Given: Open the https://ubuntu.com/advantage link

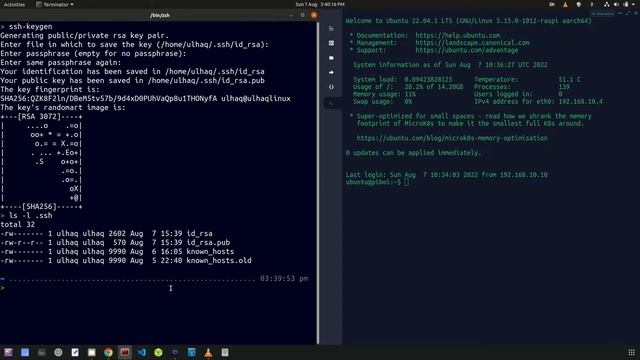Looking at the screenshot, I should point(467,50).
